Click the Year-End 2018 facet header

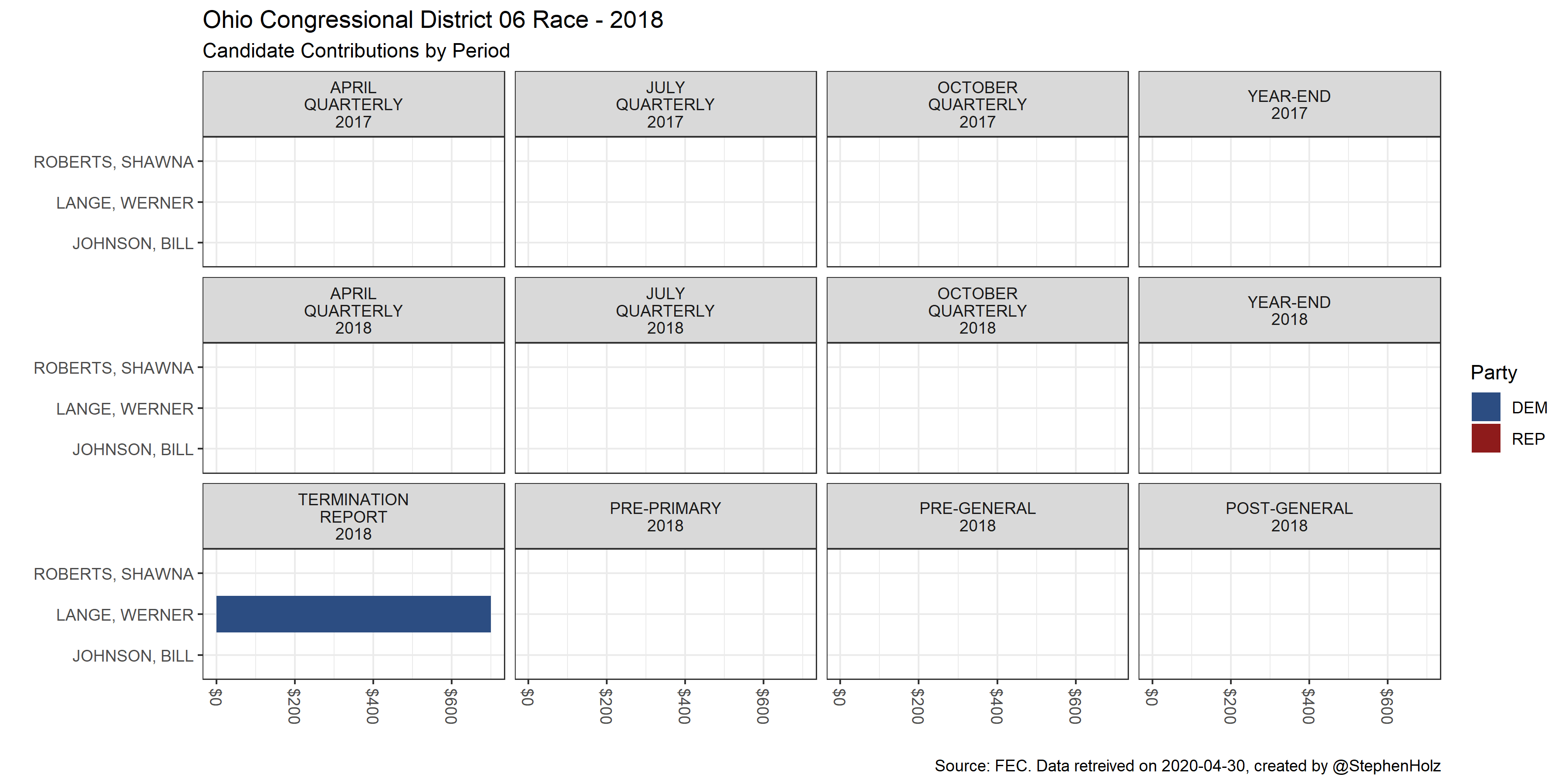1289,310
